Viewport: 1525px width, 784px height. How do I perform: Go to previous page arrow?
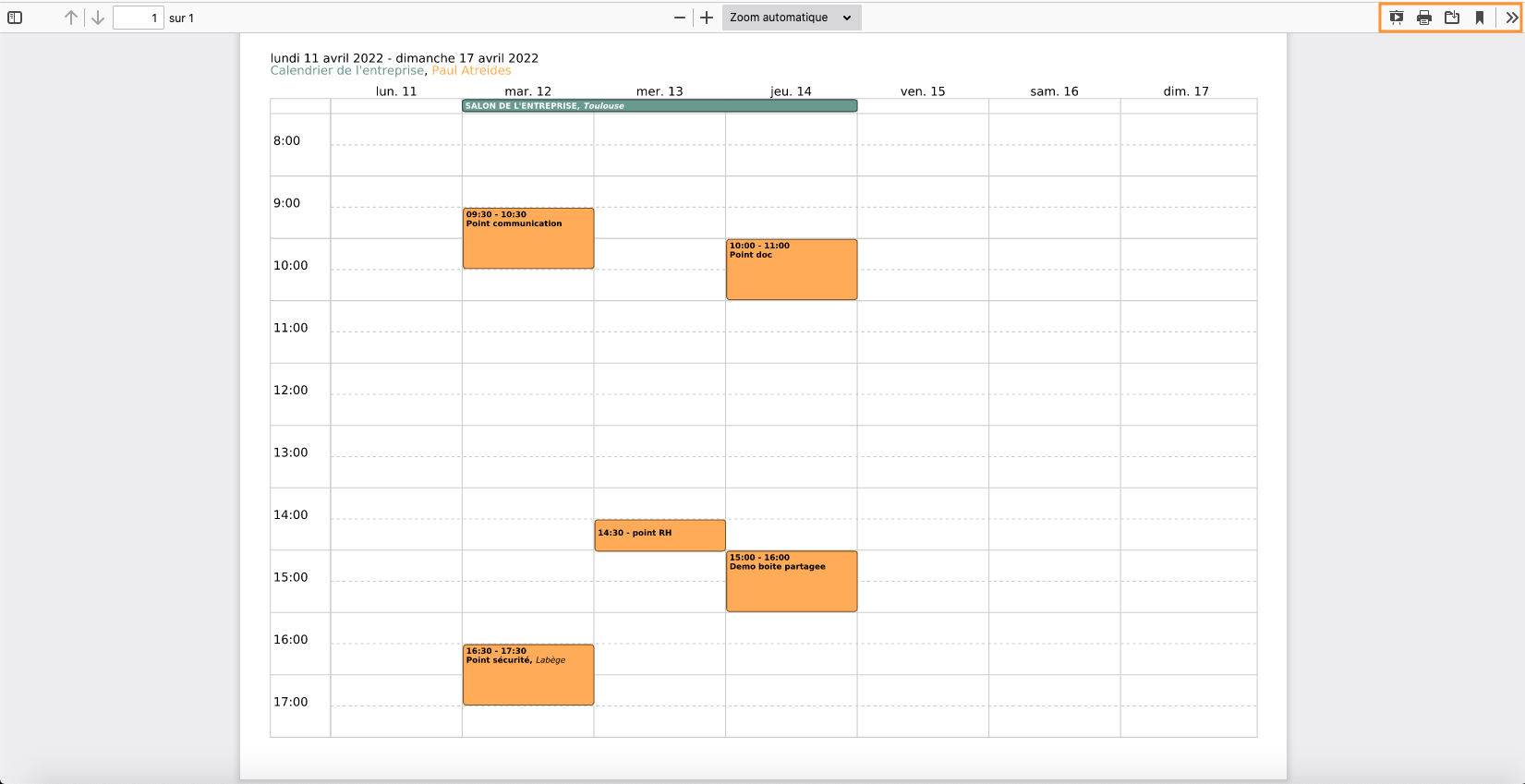click(70, 18)
